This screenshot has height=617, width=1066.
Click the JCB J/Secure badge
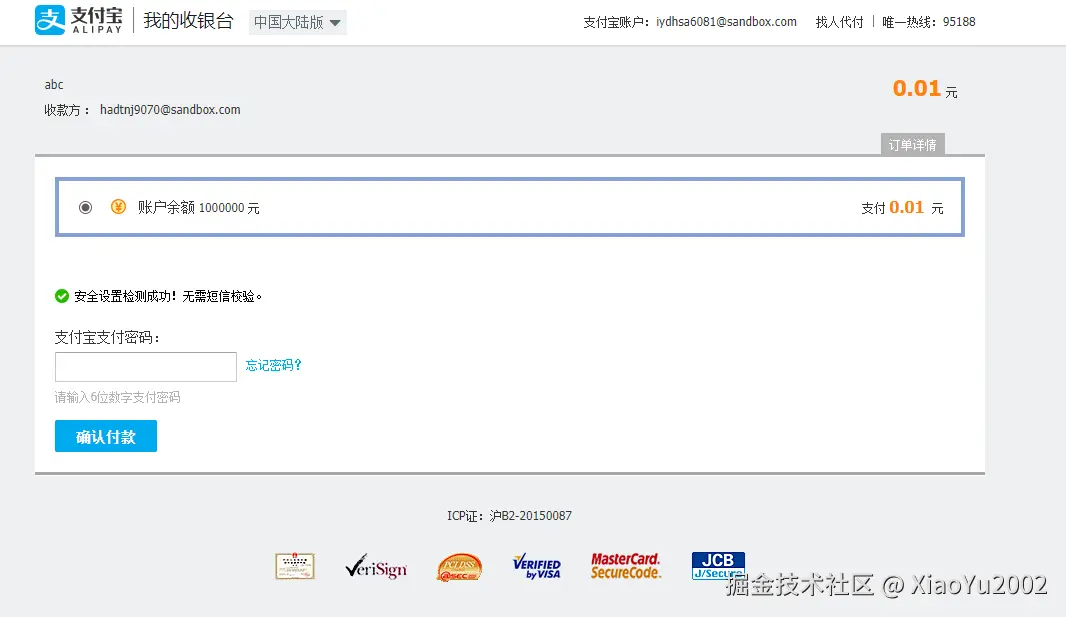point(718,565)
